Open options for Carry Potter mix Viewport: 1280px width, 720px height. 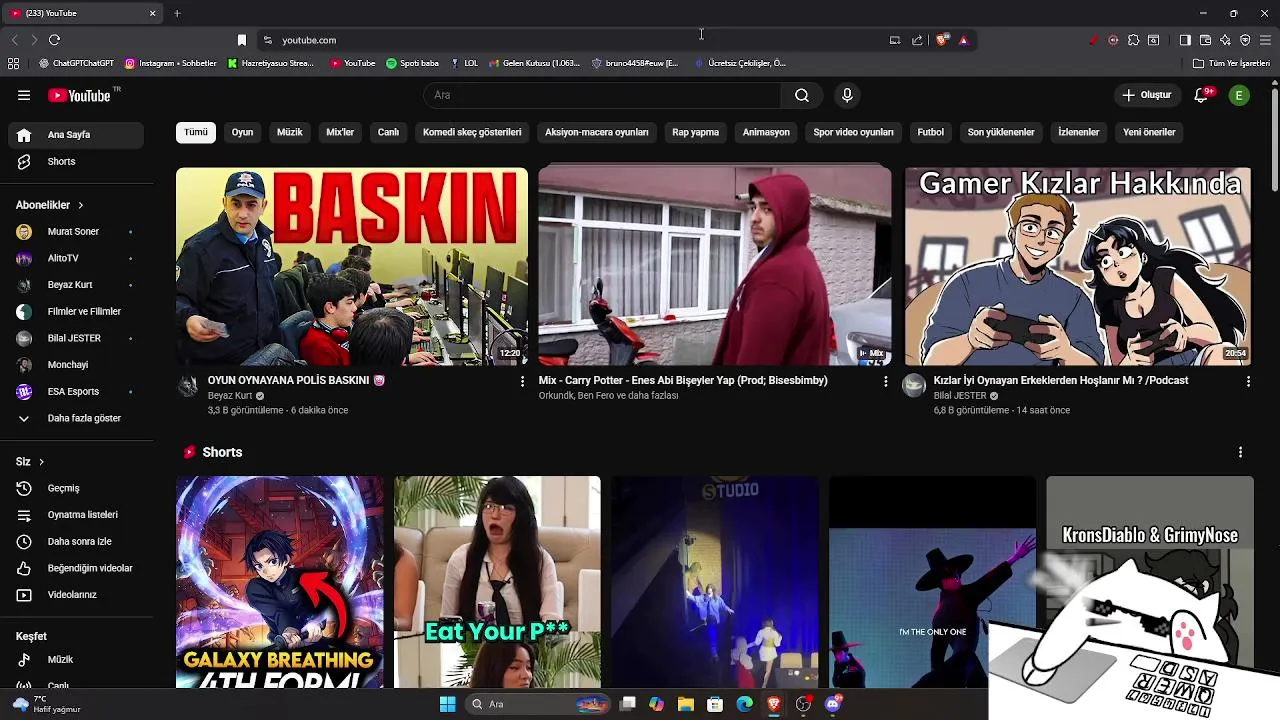pos(885,381)
